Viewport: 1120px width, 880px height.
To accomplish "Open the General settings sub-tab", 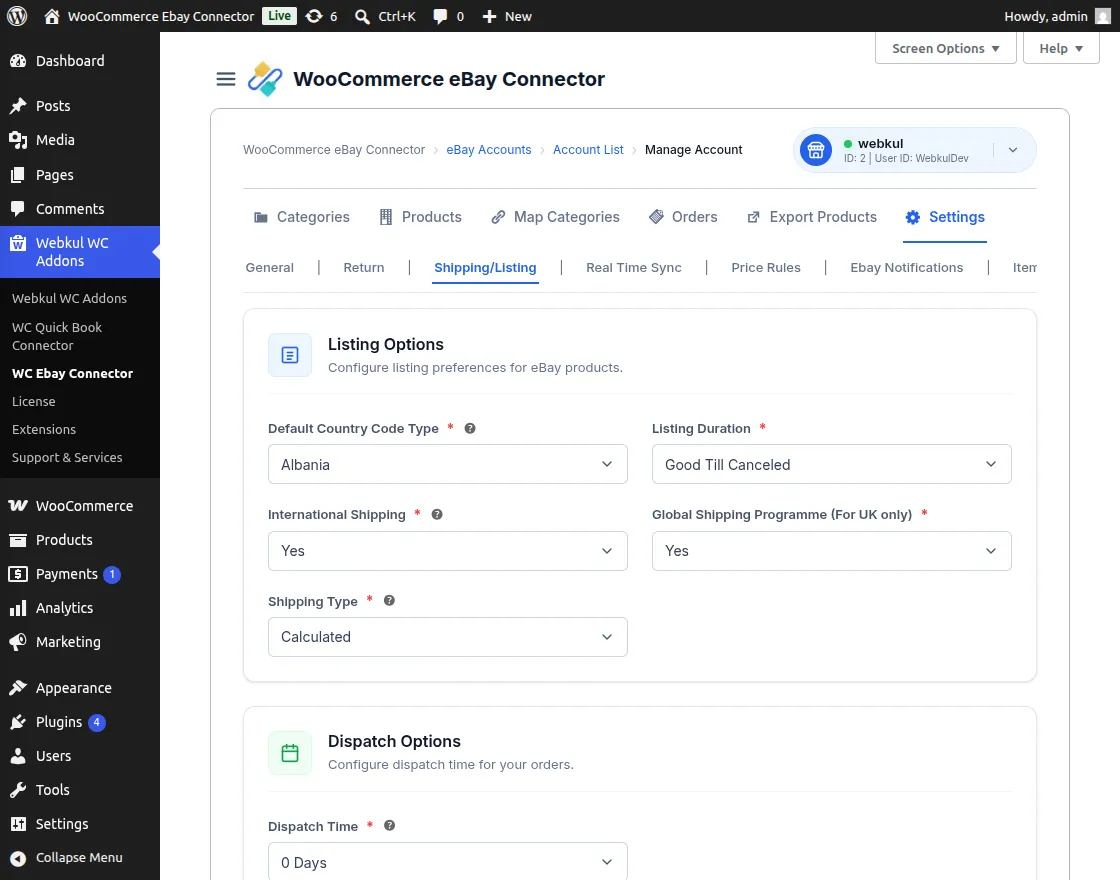I will click(269, 268).
